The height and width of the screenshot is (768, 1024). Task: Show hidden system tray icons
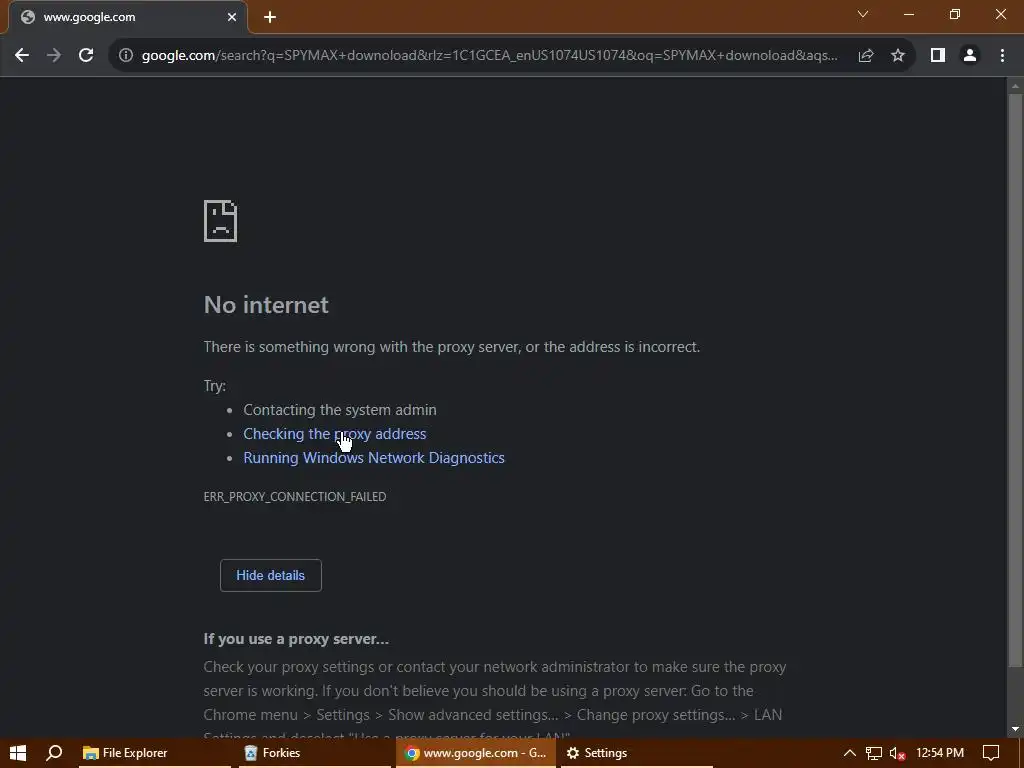point(850,753)
